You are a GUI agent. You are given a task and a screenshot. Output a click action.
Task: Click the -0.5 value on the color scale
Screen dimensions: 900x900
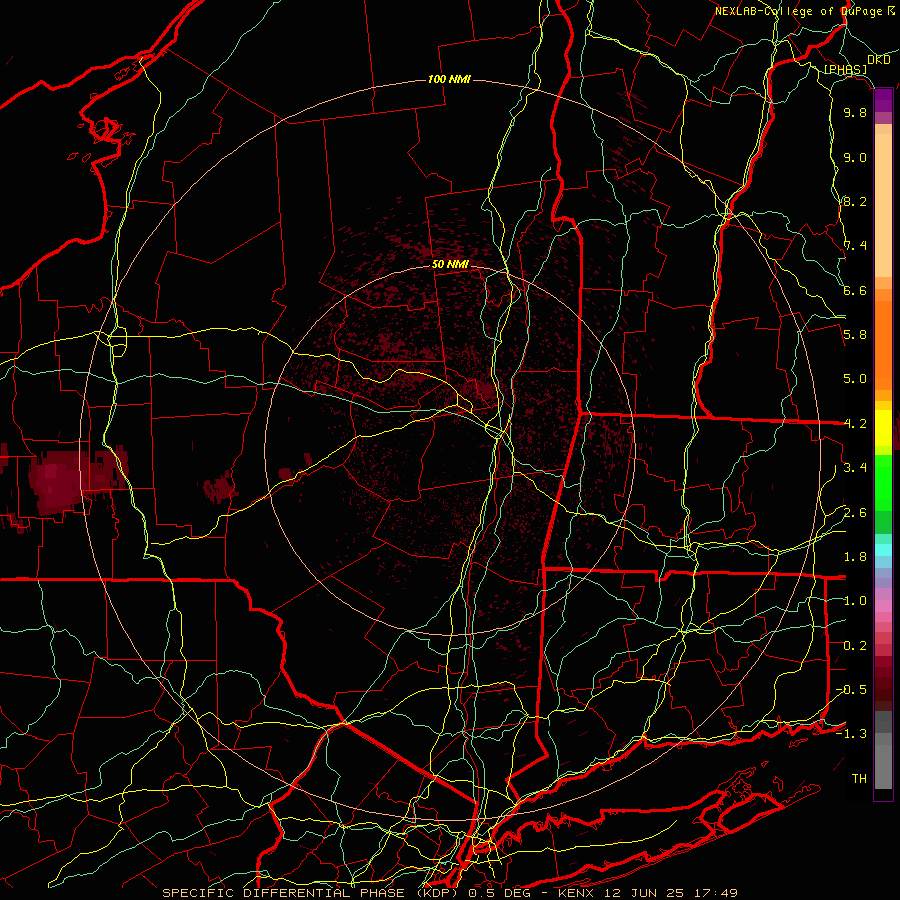(852, 690)
